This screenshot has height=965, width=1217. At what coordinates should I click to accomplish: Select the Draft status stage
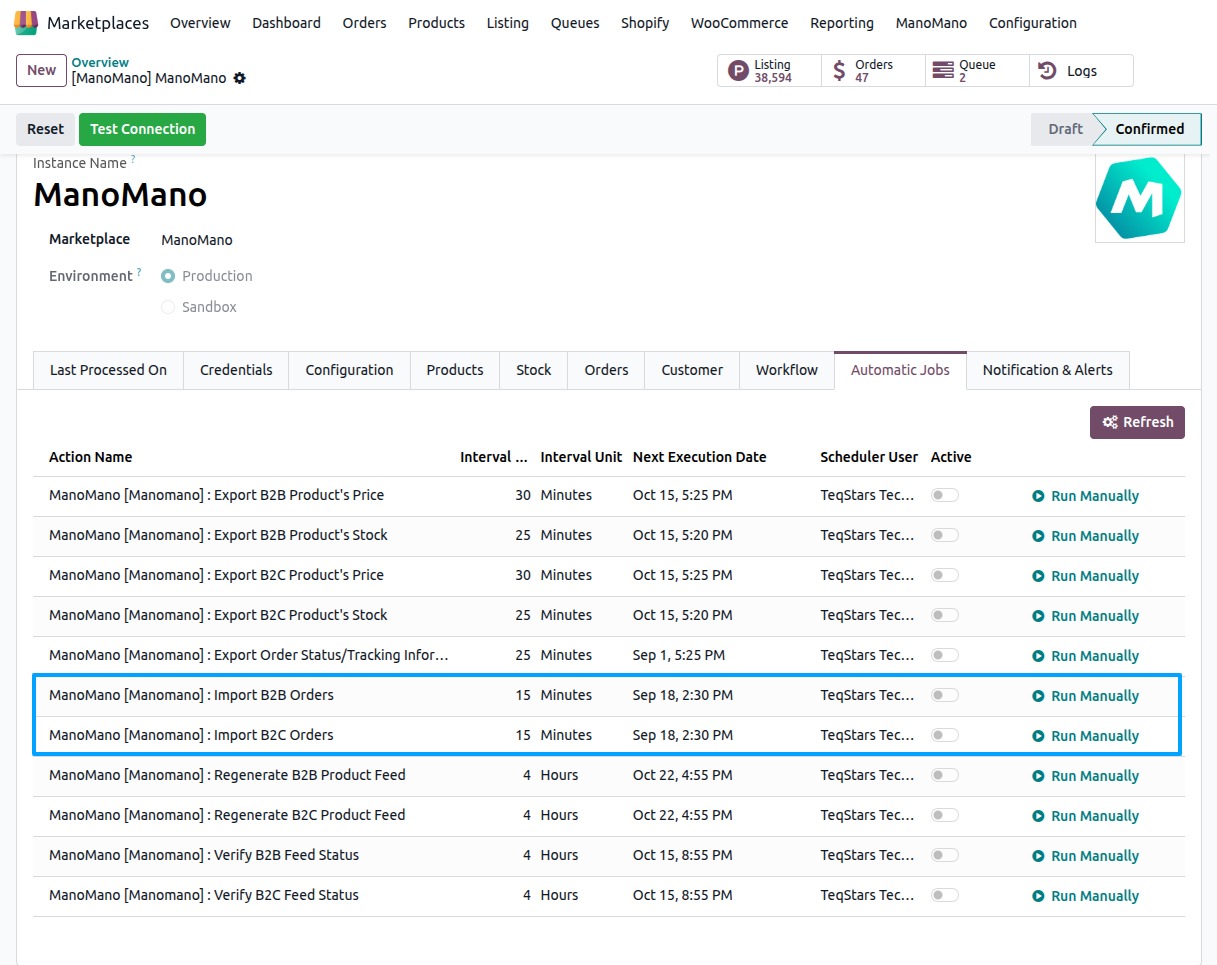click(1065, 129)
